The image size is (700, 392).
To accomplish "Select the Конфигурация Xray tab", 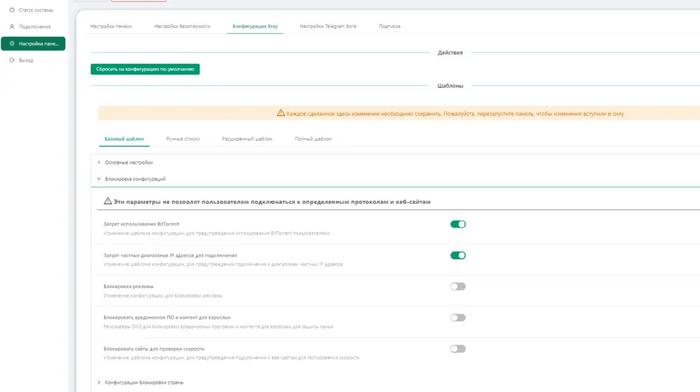I will click(x=255, y=26).
